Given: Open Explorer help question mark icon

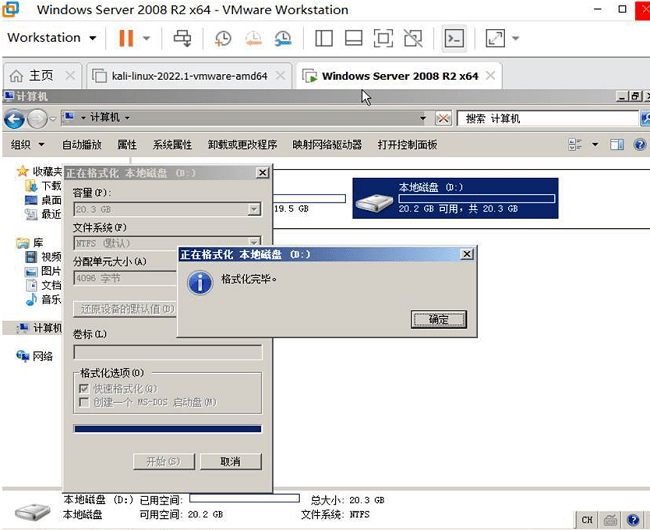Looking at the screenshot, I should tap(640, 144).
